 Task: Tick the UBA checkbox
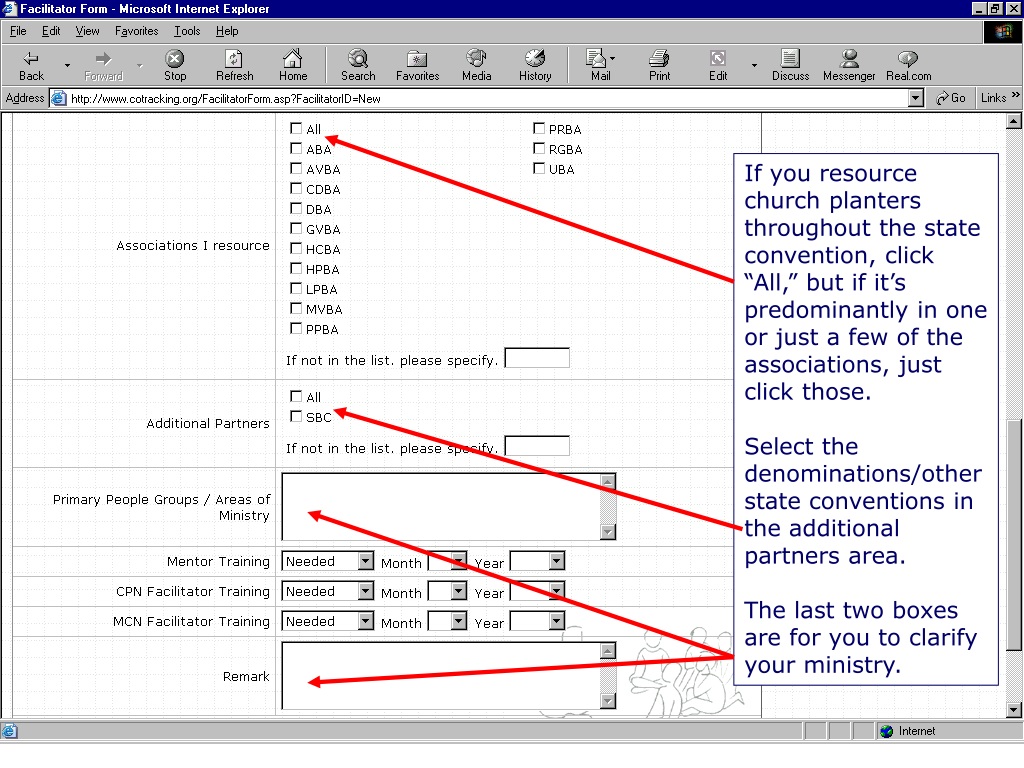(x=539, y=168)
